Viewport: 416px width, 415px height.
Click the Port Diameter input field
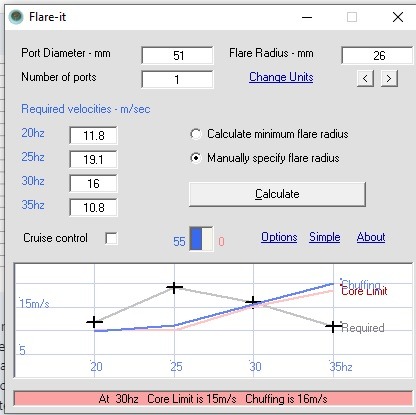(177, 55)
